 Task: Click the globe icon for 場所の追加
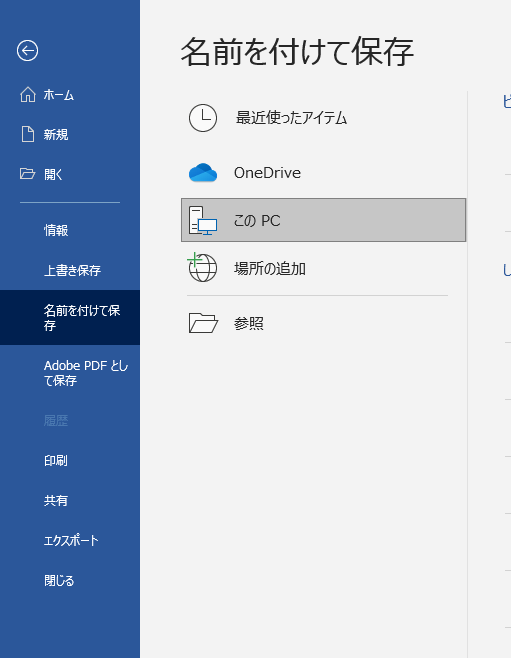tap(202, 267)
